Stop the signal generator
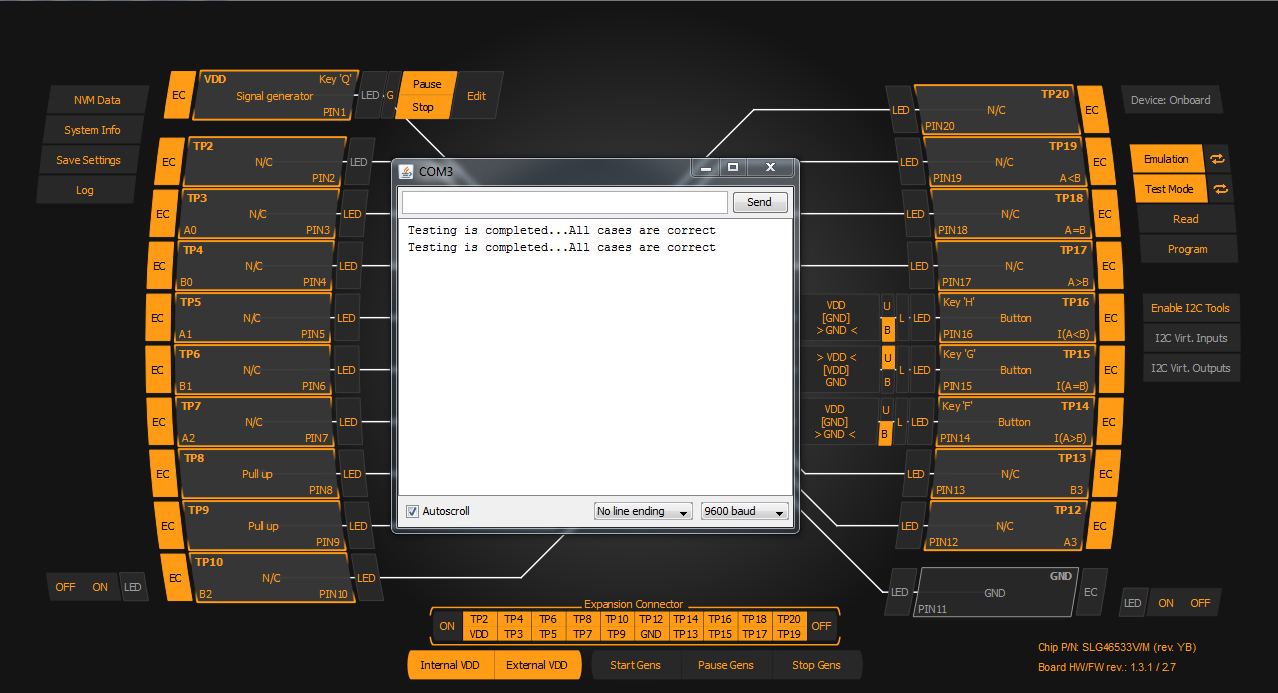This screenshot has width=1278, height=693. point(423,107)
